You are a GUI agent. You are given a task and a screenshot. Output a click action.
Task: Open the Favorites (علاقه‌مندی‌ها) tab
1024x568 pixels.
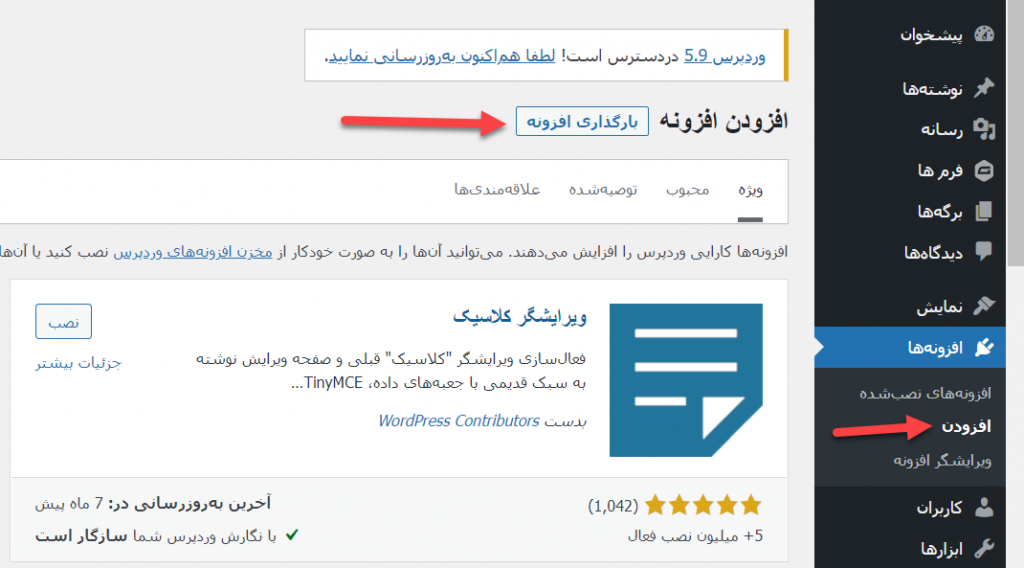497,190
